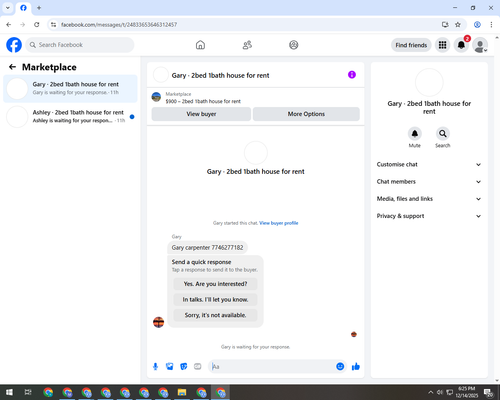Expand the Chat members section
This screenshot has height=400, width=500.
[429, 182]
